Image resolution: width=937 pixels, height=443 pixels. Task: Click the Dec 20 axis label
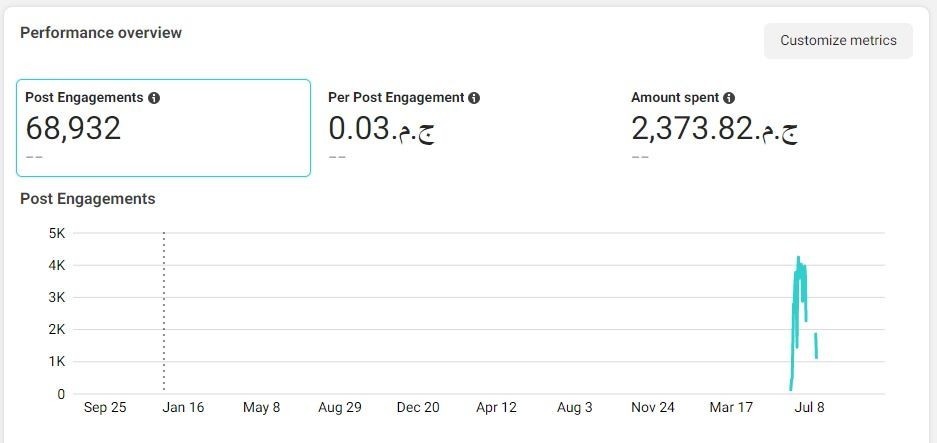coord(418,408)
